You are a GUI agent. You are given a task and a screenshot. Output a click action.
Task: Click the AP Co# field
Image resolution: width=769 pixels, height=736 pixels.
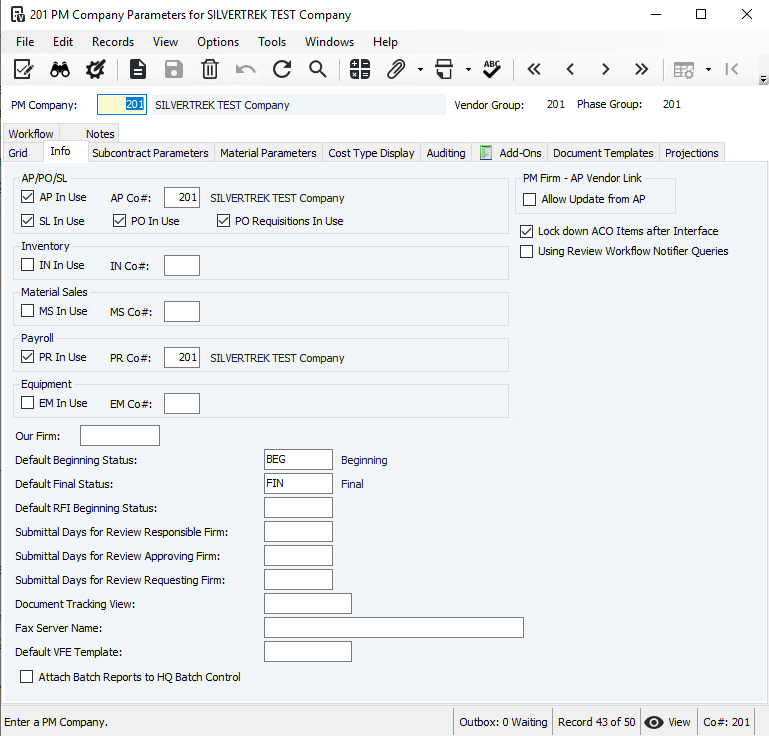pos(182,197)
